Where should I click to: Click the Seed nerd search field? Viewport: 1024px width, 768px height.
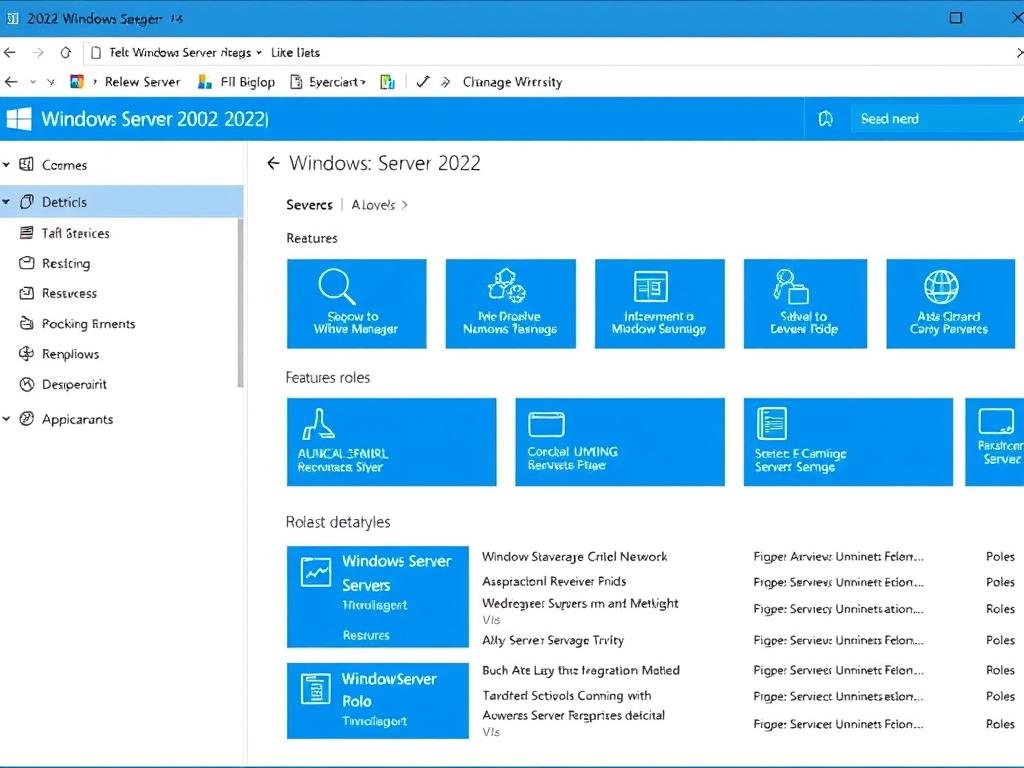click(x=937, y=119)
